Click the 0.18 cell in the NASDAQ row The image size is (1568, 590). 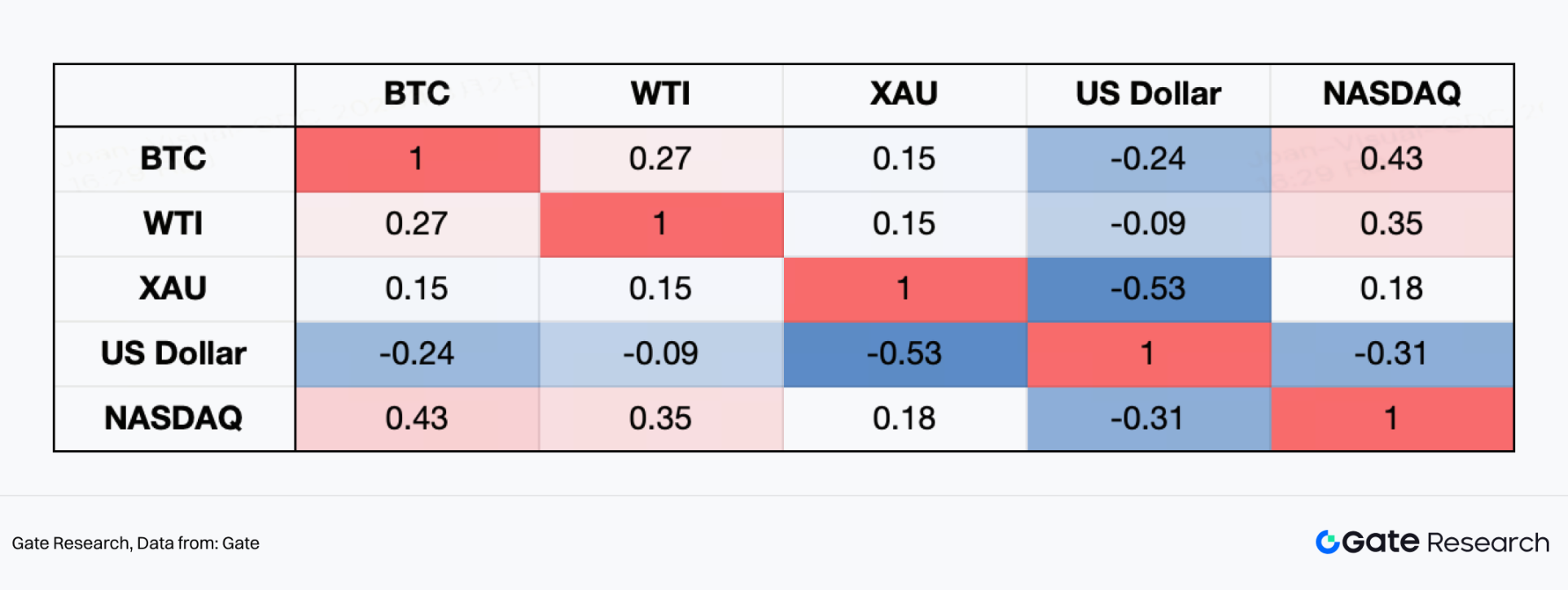point(904,418)
